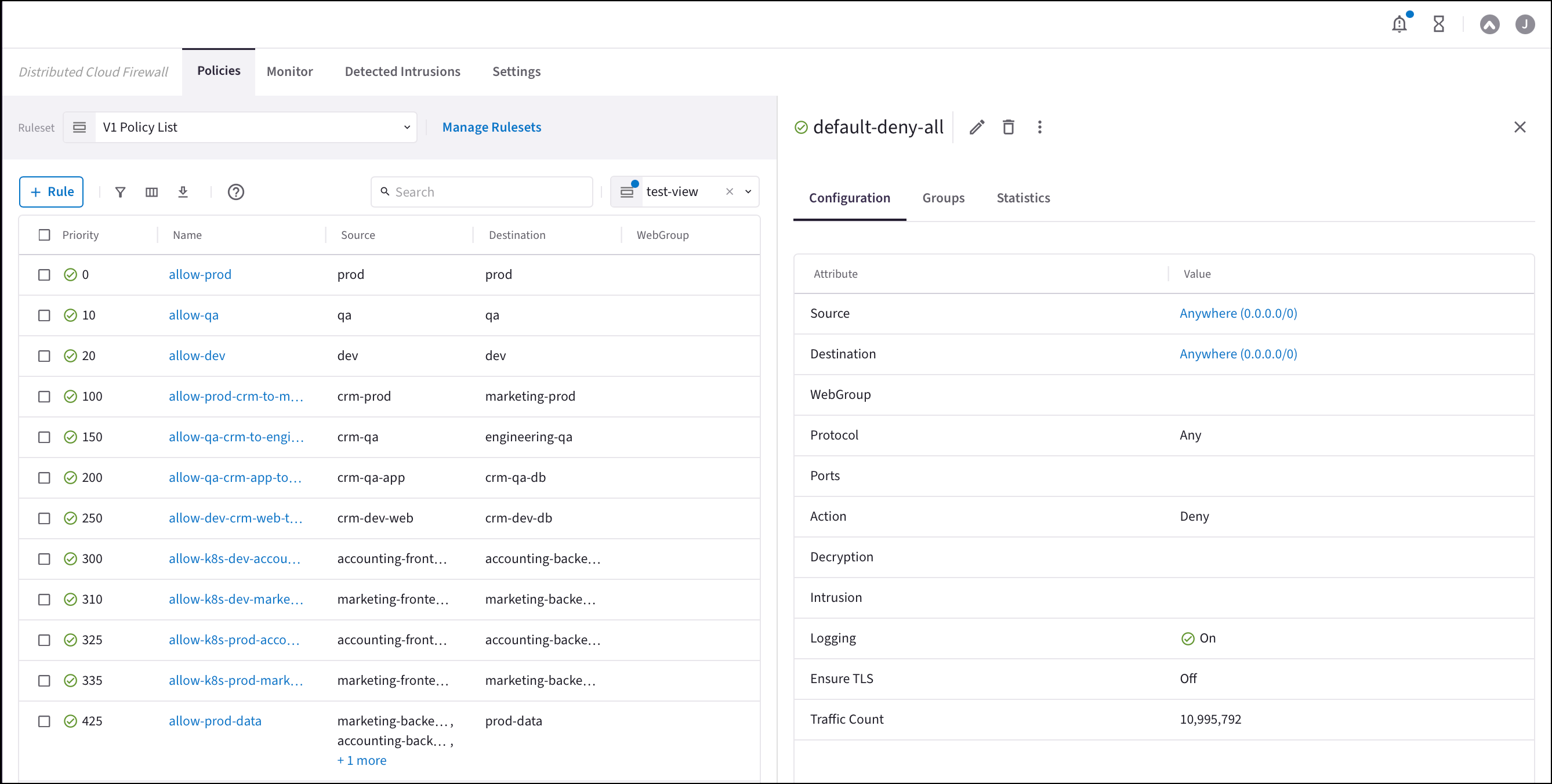
Task: Click the hourglass tasks icon
Action: point(1439,24)
